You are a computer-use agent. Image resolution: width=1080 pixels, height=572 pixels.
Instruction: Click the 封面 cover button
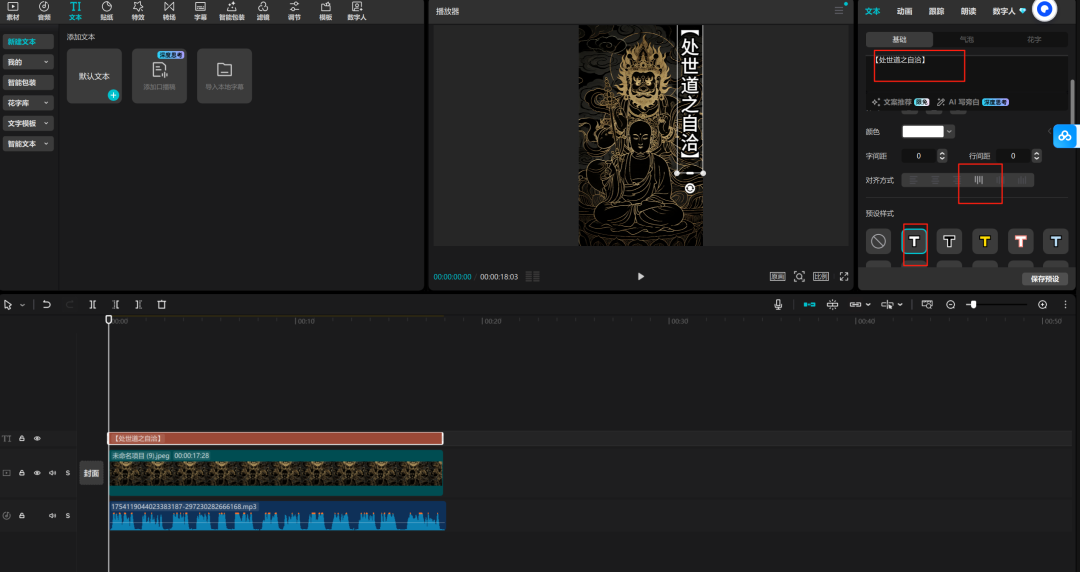[x=92, y=473]
